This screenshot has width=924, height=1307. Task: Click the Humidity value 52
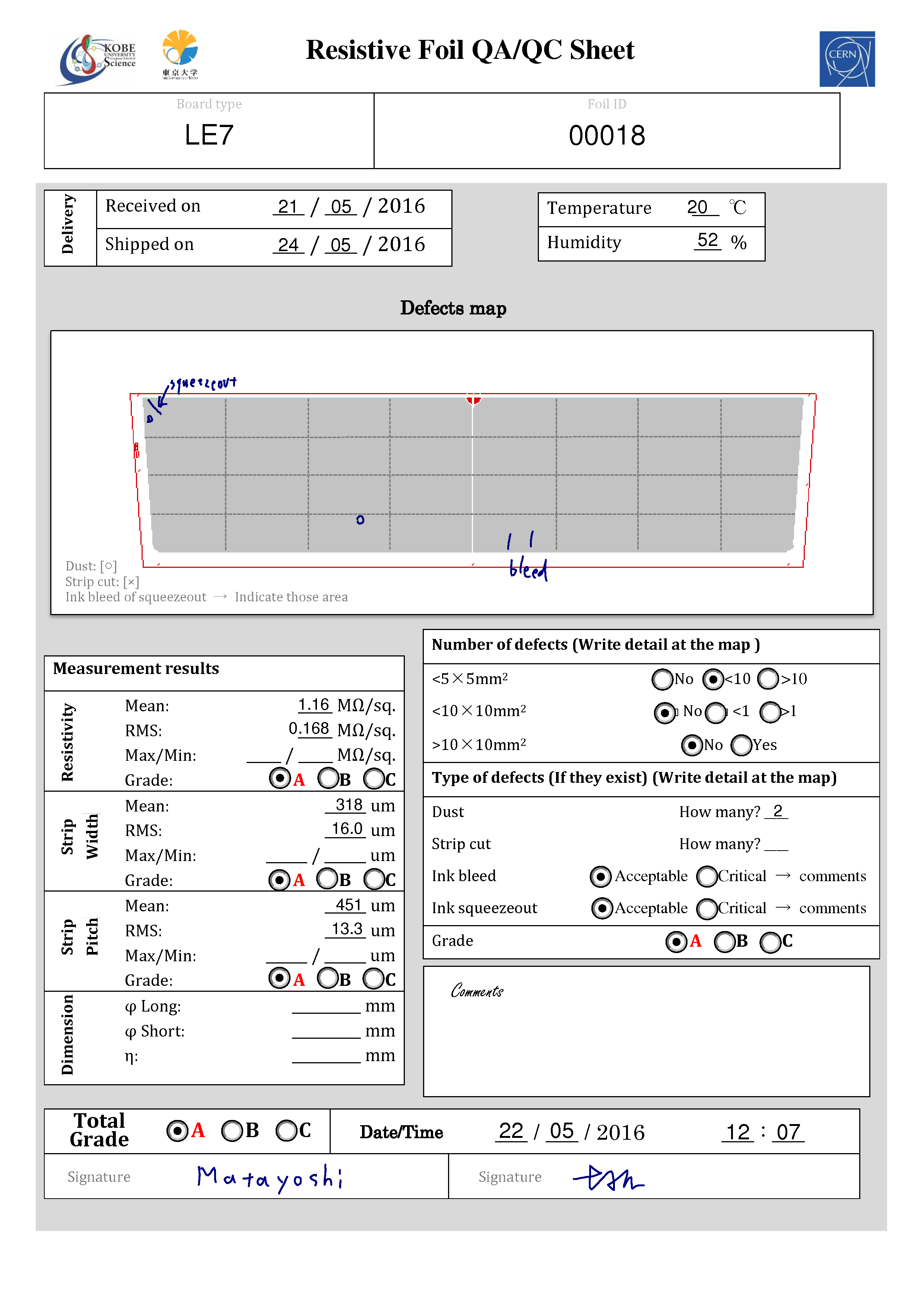point(707,240)
